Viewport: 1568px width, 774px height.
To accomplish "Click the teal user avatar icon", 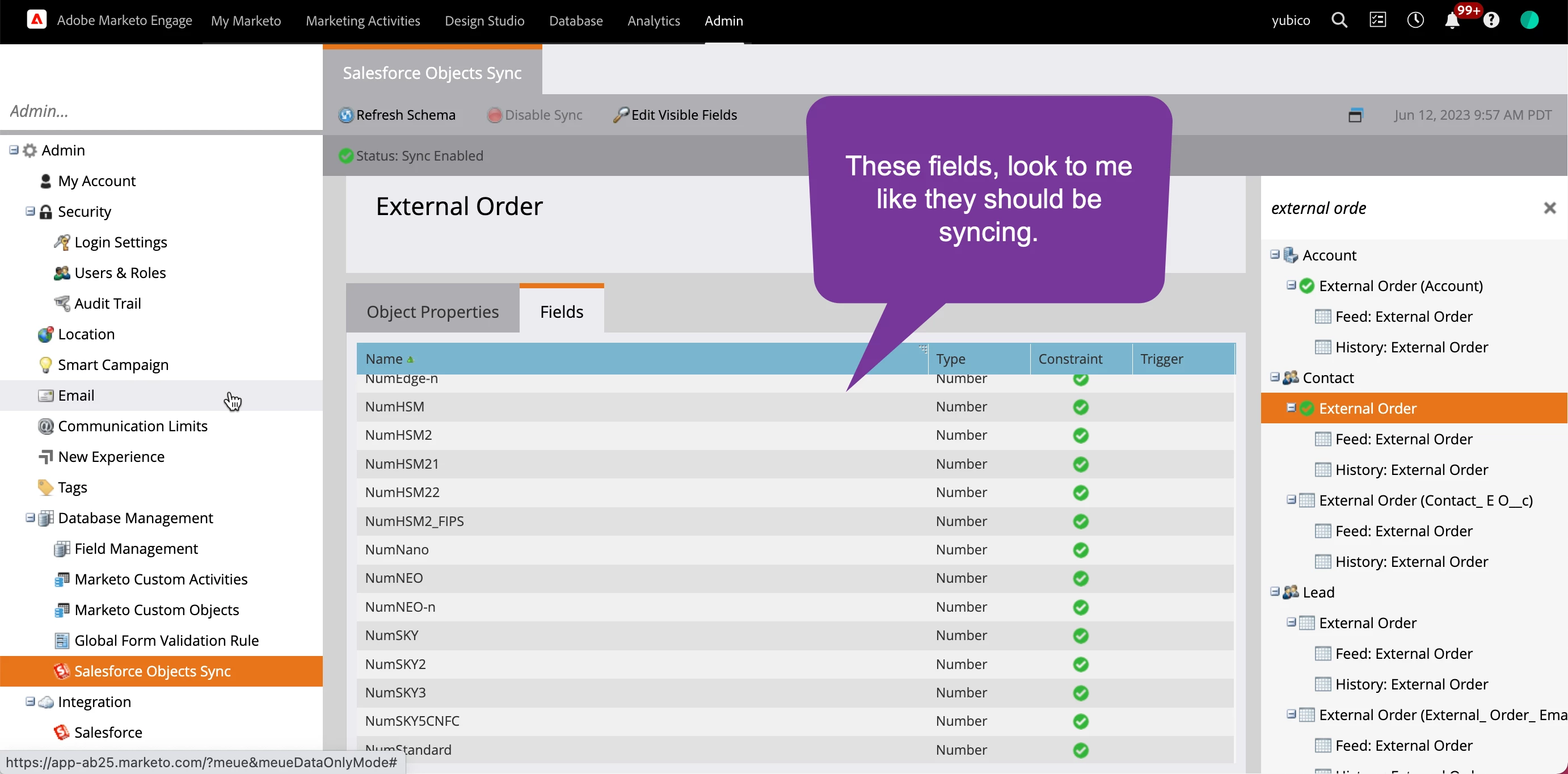I will [x=1529, y=20].
